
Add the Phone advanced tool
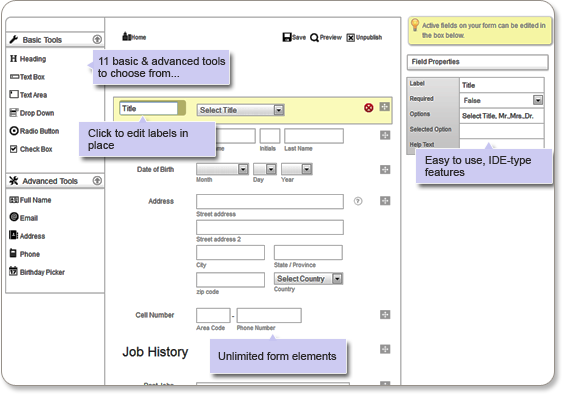[x=24, y=253]
